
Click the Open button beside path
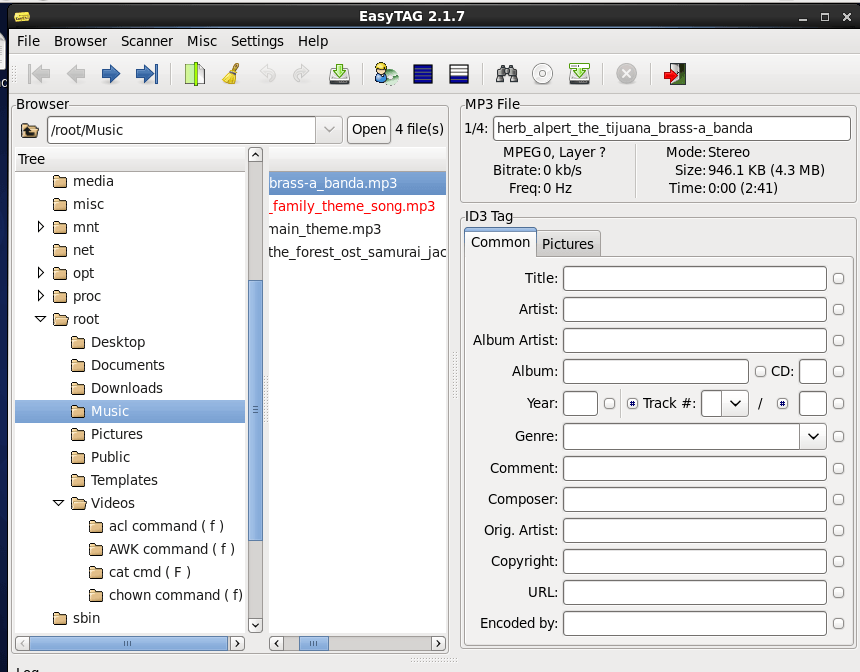click(x=369, y=129)
